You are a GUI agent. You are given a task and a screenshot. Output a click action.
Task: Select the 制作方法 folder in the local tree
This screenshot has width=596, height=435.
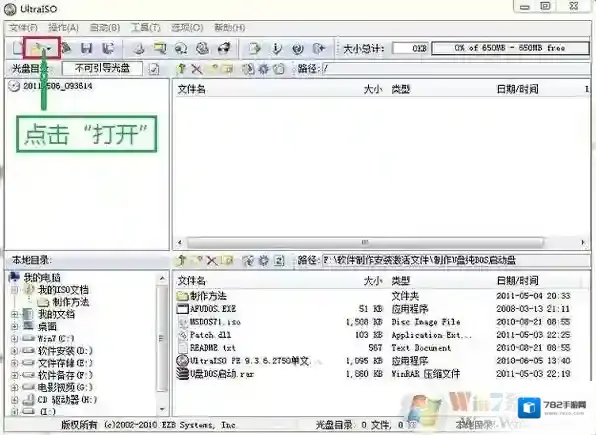coord(63,302)
